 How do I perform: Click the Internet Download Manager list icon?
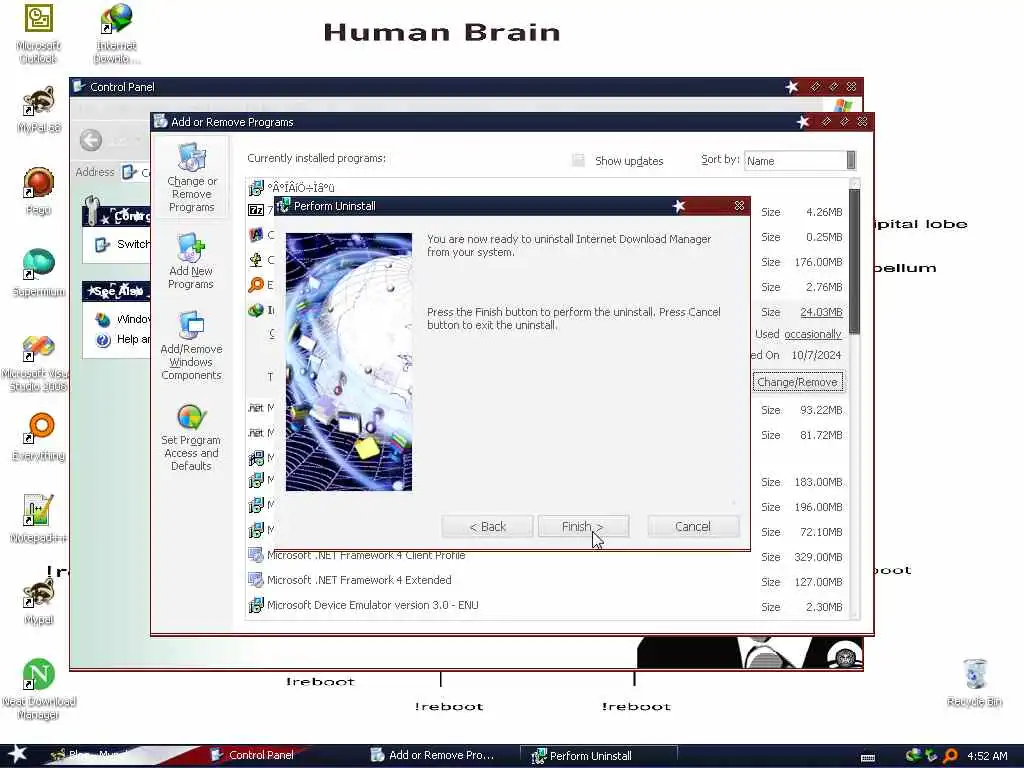(256, 310)
